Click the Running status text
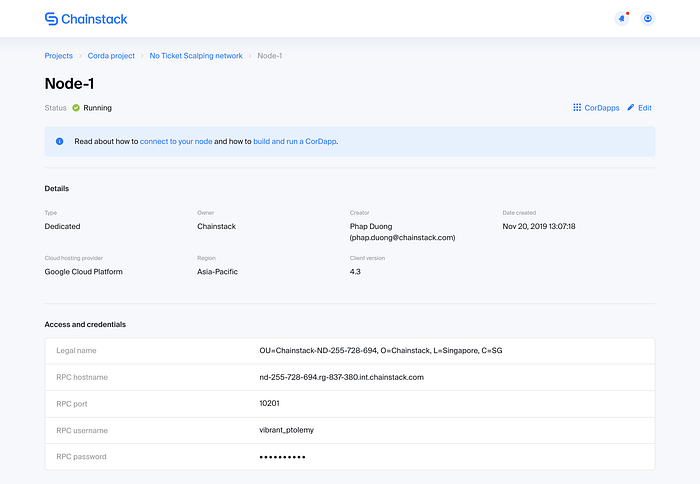700x484 pixels. click(97, 108)
